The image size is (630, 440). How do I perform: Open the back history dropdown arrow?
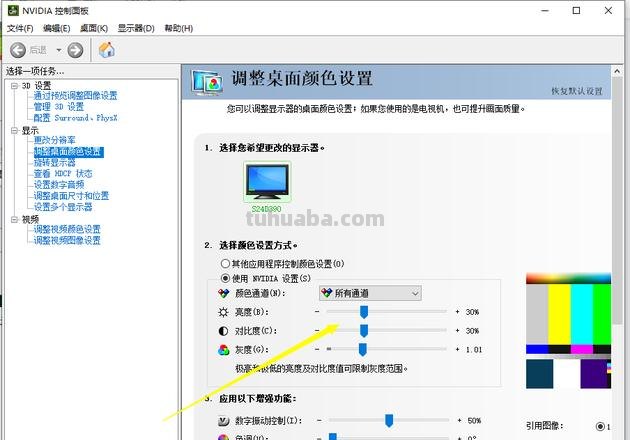click(x=59, y=50)
